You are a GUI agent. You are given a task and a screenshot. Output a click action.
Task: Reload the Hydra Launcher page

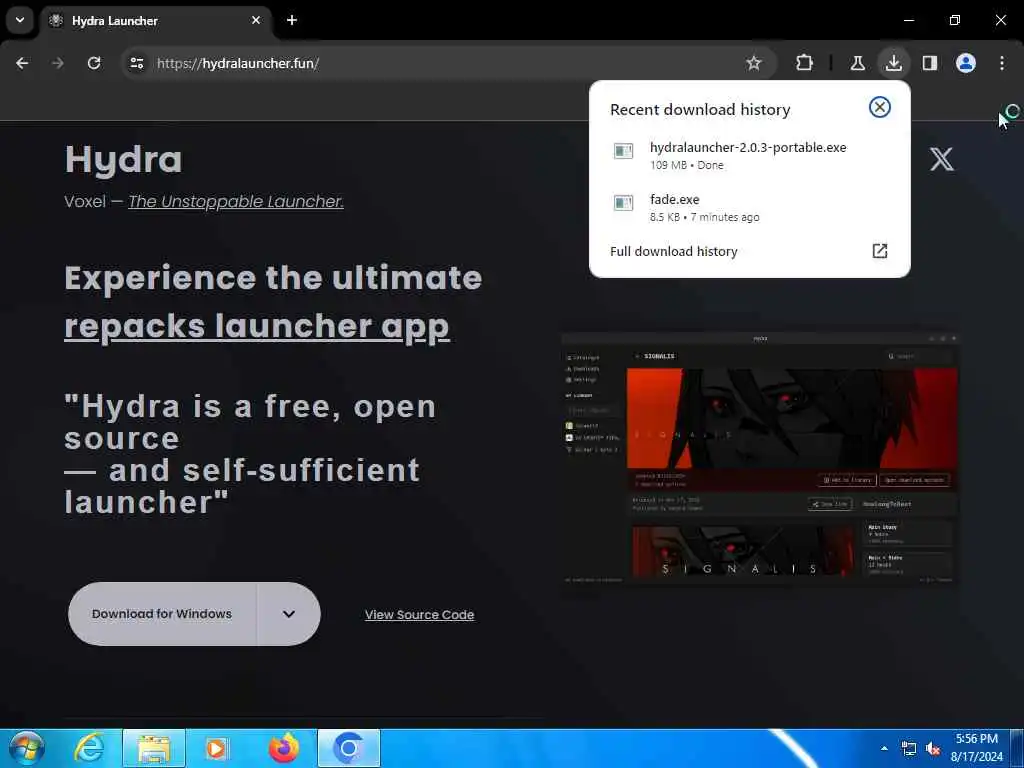click(x=94, y=63)
